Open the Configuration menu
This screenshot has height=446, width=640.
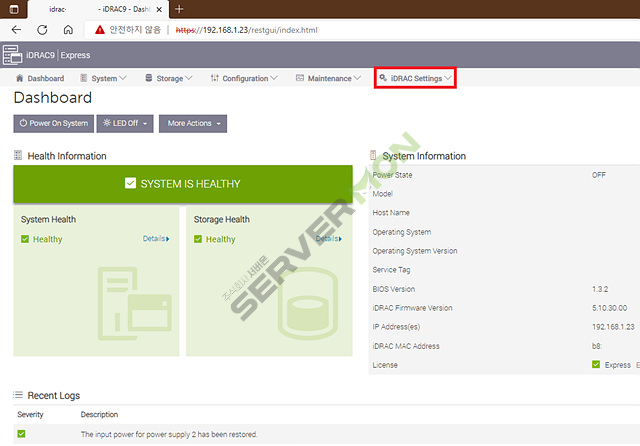click(244, 78)
